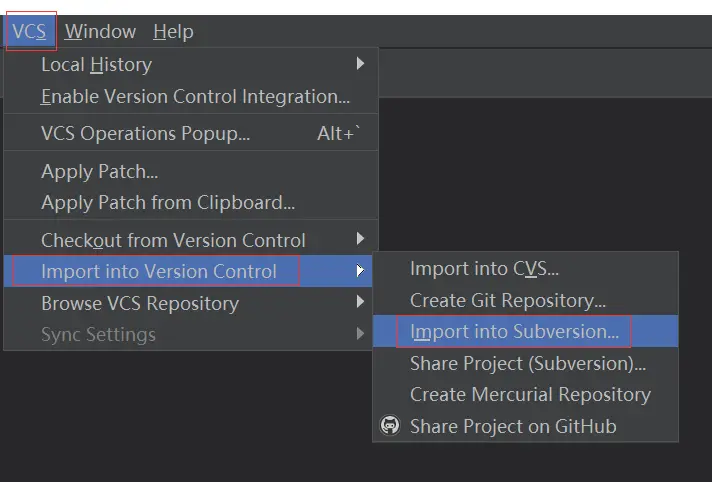This screenshot has width=712, height=482.
Task: Choose Create Mercurial Repository
Action: tap(530, 394)
